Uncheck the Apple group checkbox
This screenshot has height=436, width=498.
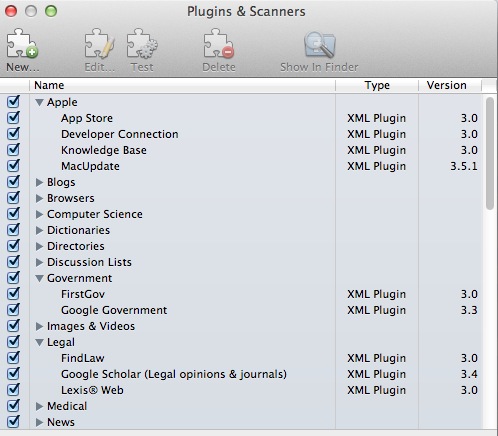click(x=13, y=102)
